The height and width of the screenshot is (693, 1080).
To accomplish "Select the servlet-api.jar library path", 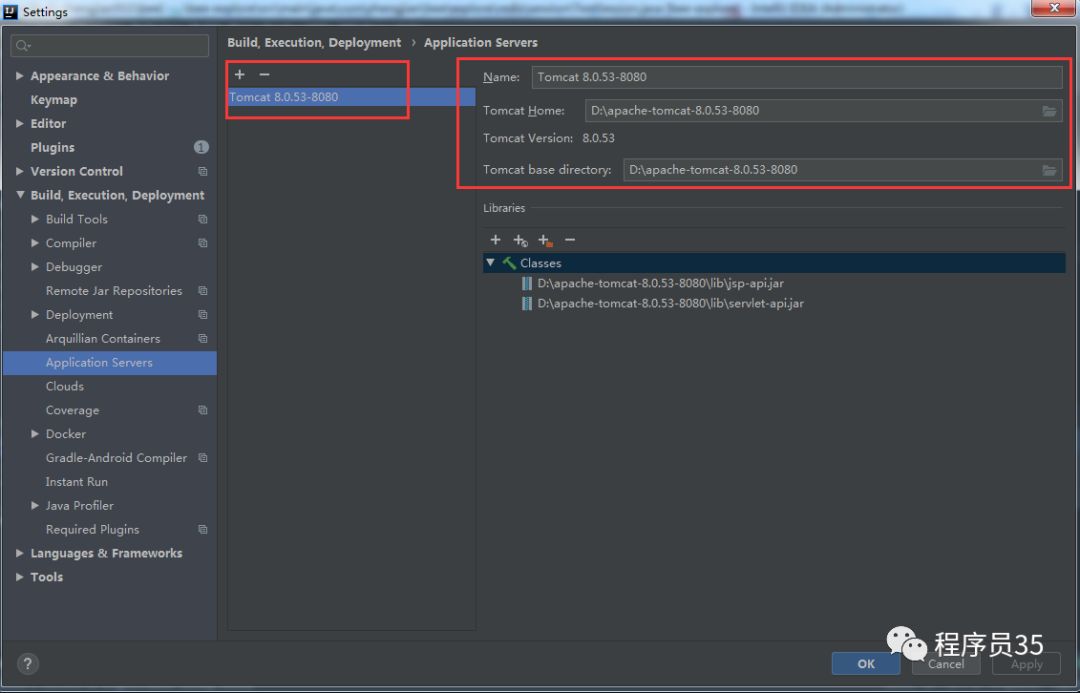I will tap(670, 303).
